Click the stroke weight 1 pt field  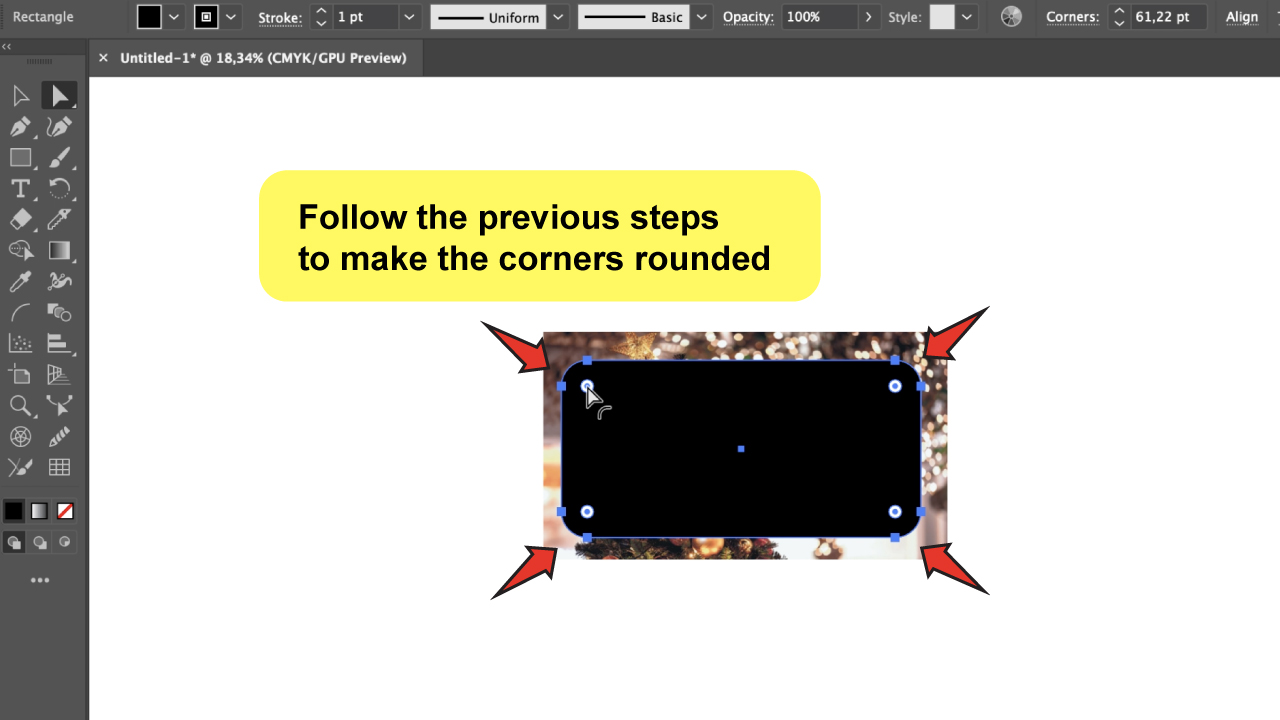pyautogui.click(x=365, y=17)
